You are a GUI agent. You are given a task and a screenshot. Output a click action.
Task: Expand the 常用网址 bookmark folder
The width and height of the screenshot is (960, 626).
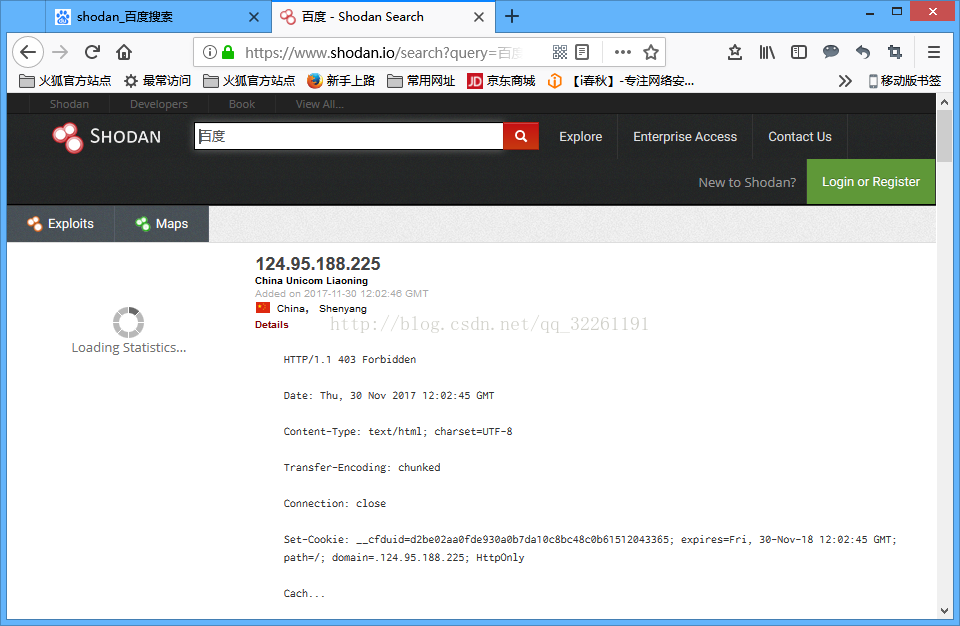click(x=422, y=81)
